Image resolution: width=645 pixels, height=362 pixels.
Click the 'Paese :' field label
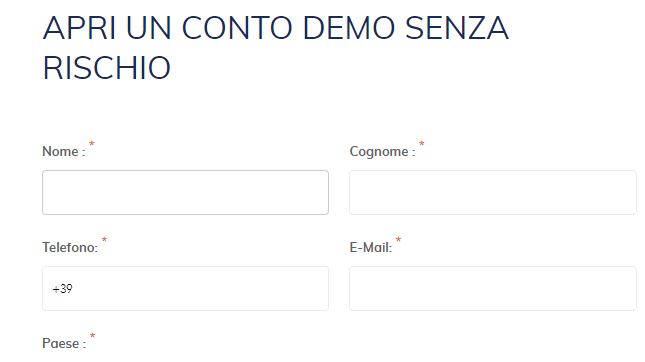(x=64, y=343)
